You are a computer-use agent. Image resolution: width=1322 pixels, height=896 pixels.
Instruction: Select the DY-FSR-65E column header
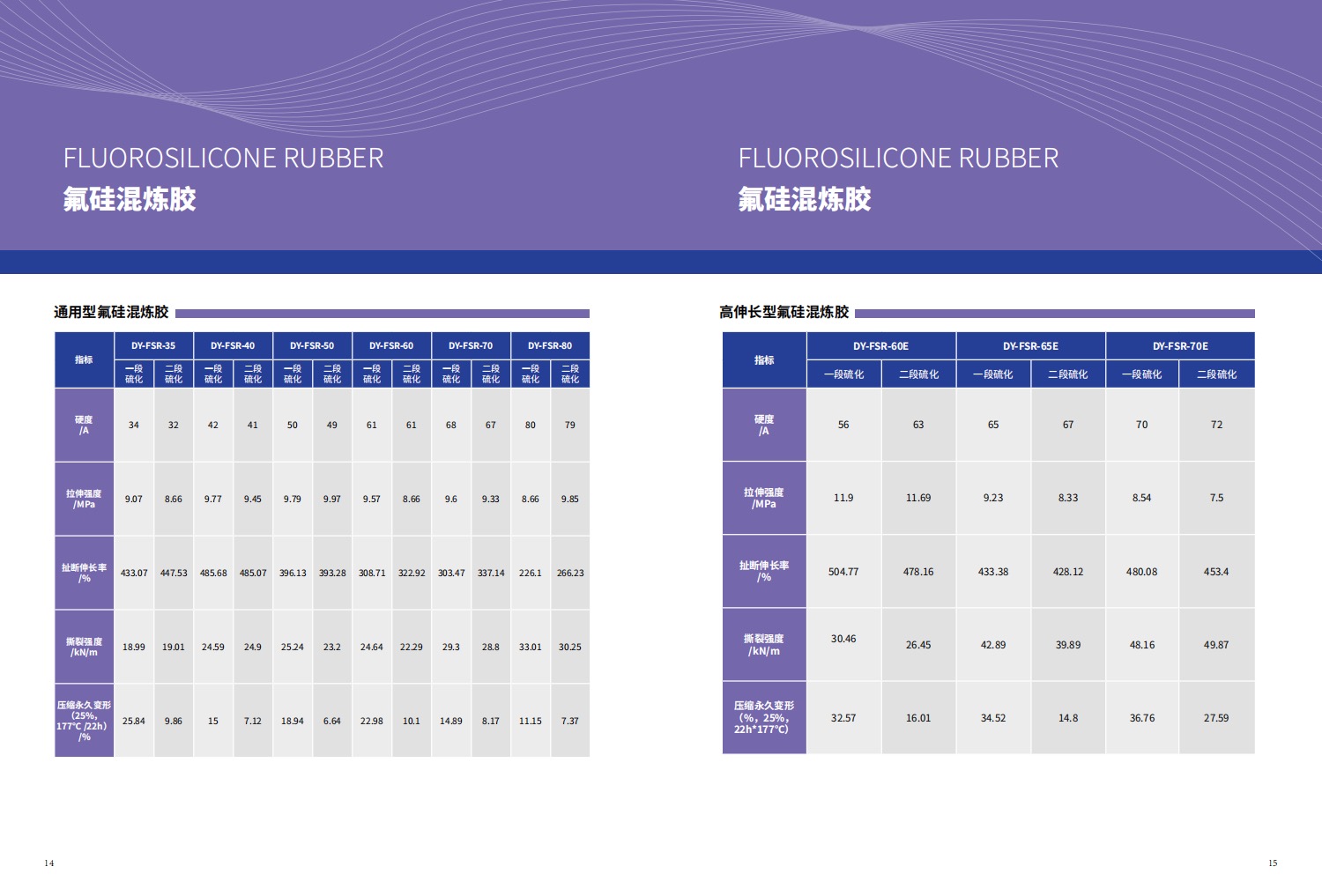pyautogui.click(x=1030, y=346)
